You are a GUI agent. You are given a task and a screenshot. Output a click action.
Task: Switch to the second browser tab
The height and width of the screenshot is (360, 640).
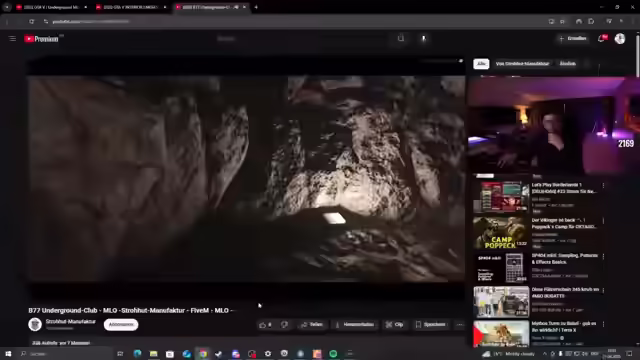click(x=131, y=7)
